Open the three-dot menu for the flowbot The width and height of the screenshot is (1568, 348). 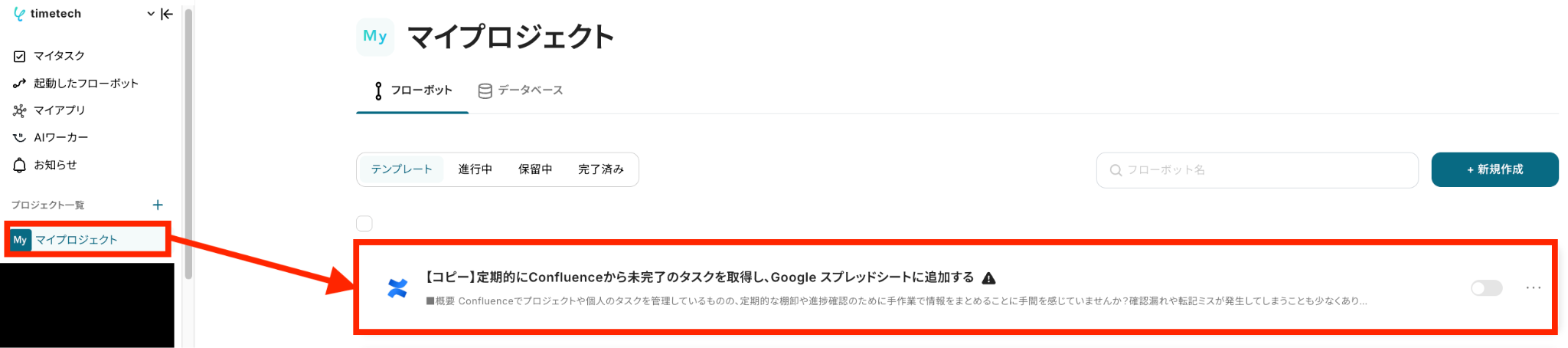[x=1534, y=287]
